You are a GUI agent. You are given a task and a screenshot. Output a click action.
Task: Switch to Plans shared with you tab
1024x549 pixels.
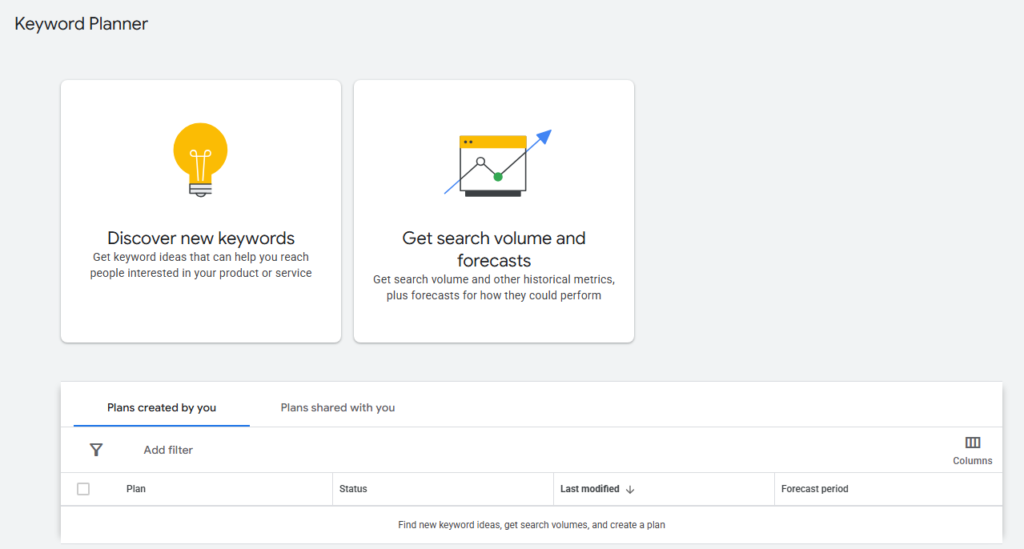click(x=338, y=407)
